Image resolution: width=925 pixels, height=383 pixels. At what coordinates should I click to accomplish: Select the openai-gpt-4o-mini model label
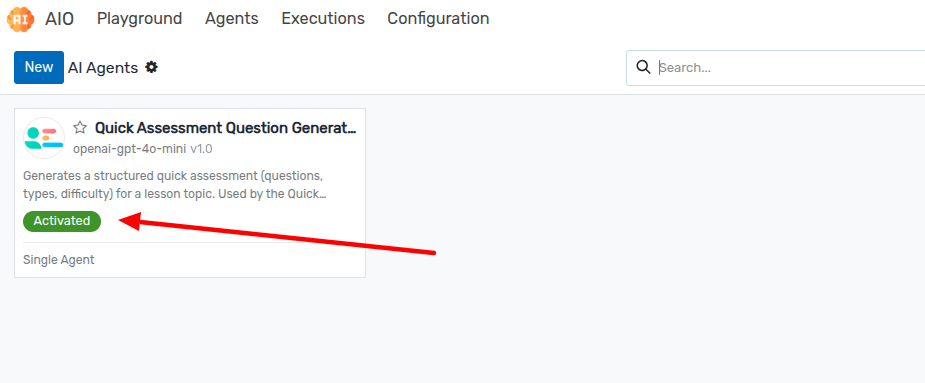(129, 149)
